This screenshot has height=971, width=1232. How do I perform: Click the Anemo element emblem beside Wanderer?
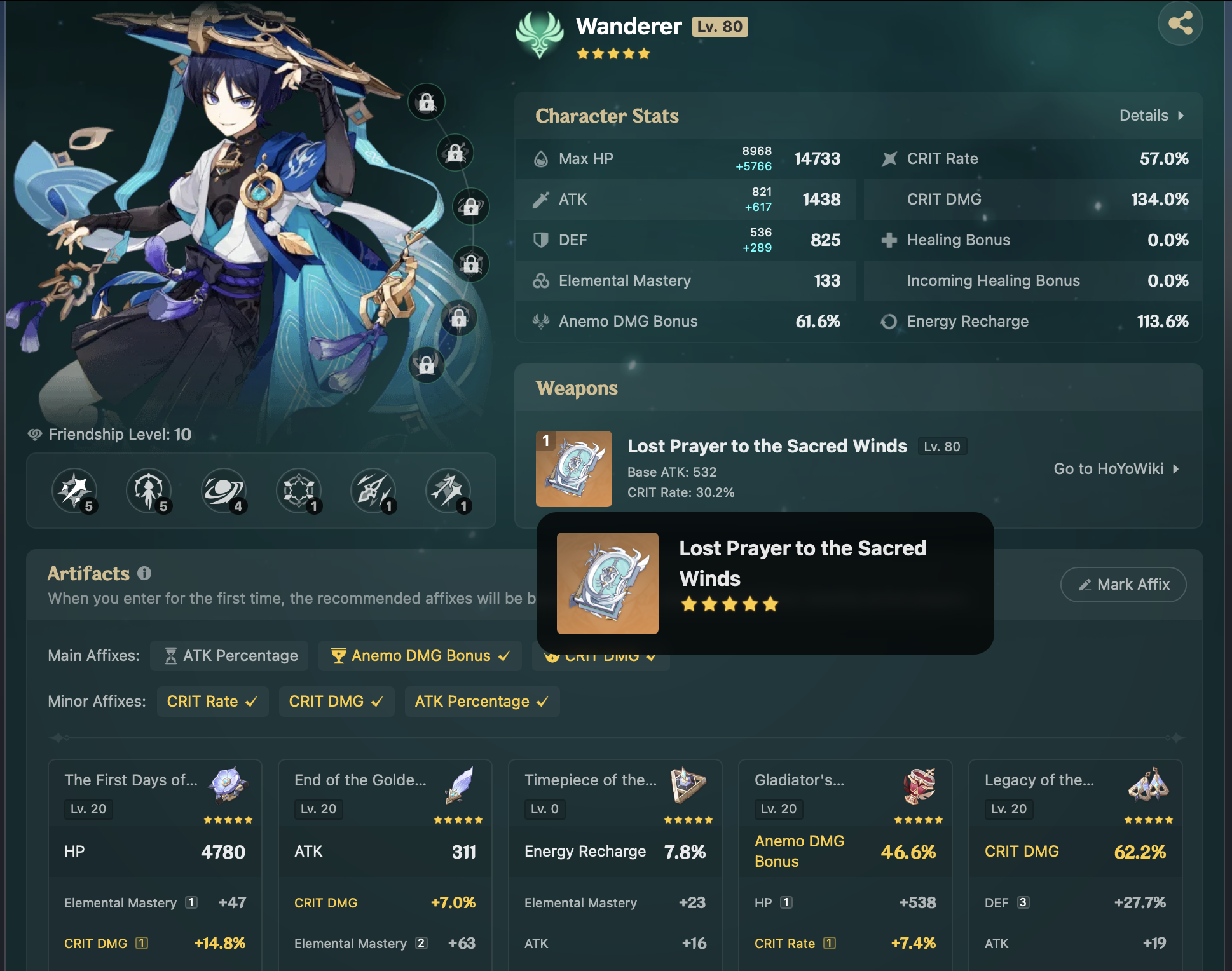(539, 35)
